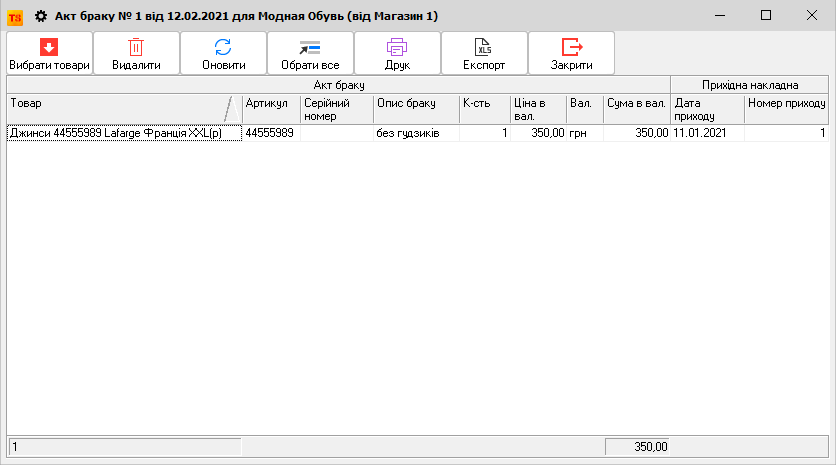This screenshot has width=836, height=465.
Task: Open the gear settings icon in title bar
Action: click(x=41, y=16)
